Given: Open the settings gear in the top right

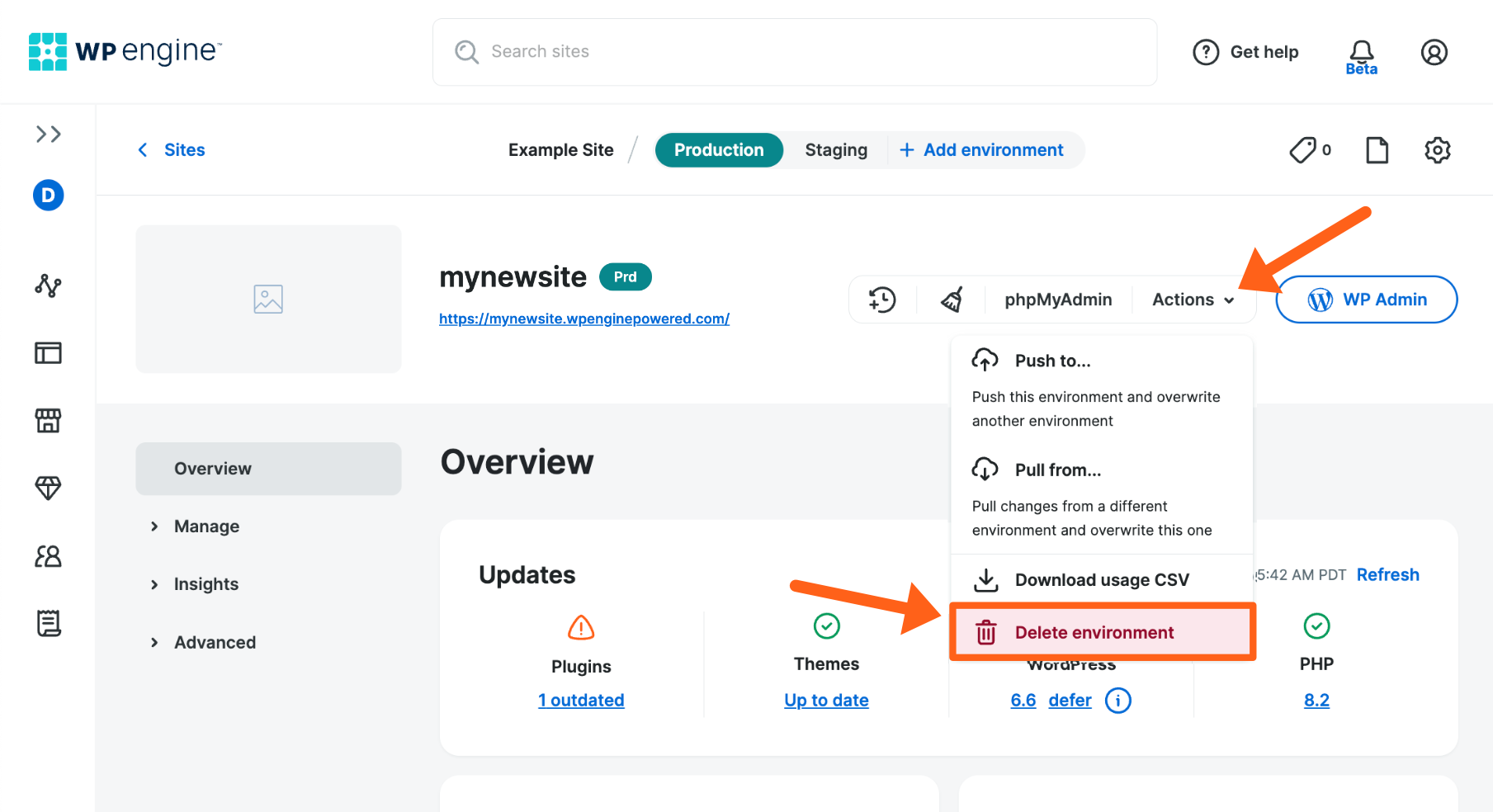Looking at the screenshot, I should (x=1437, y=149).
